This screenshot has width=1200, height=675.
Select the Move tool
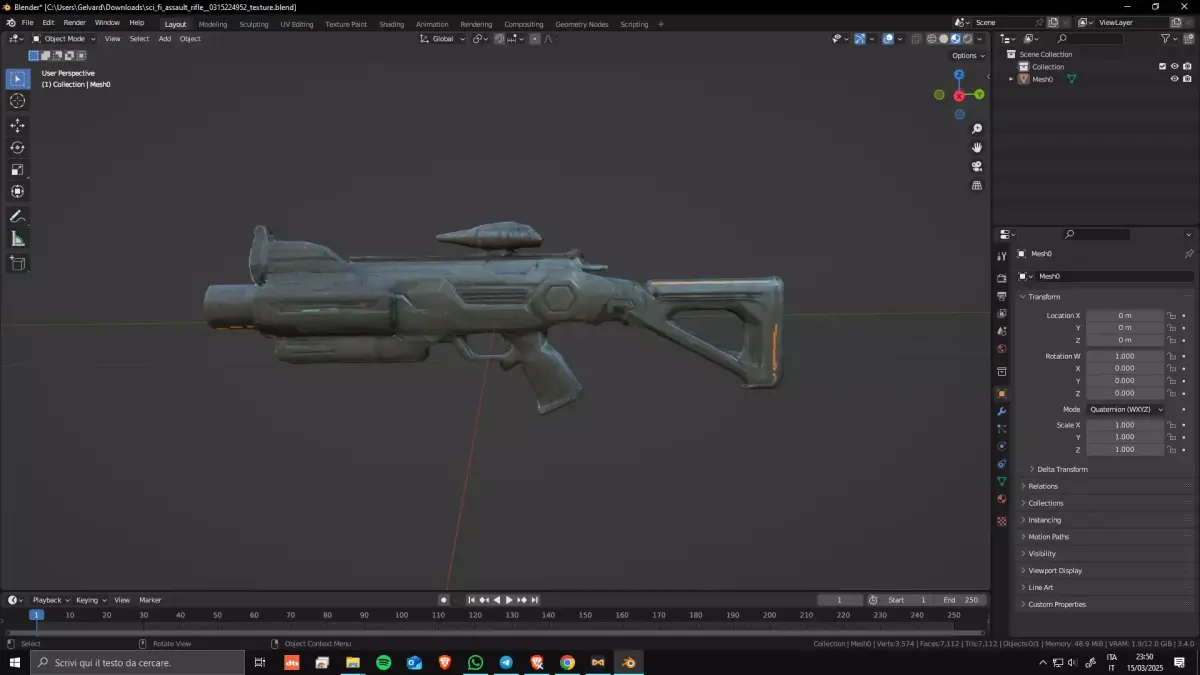17,125
